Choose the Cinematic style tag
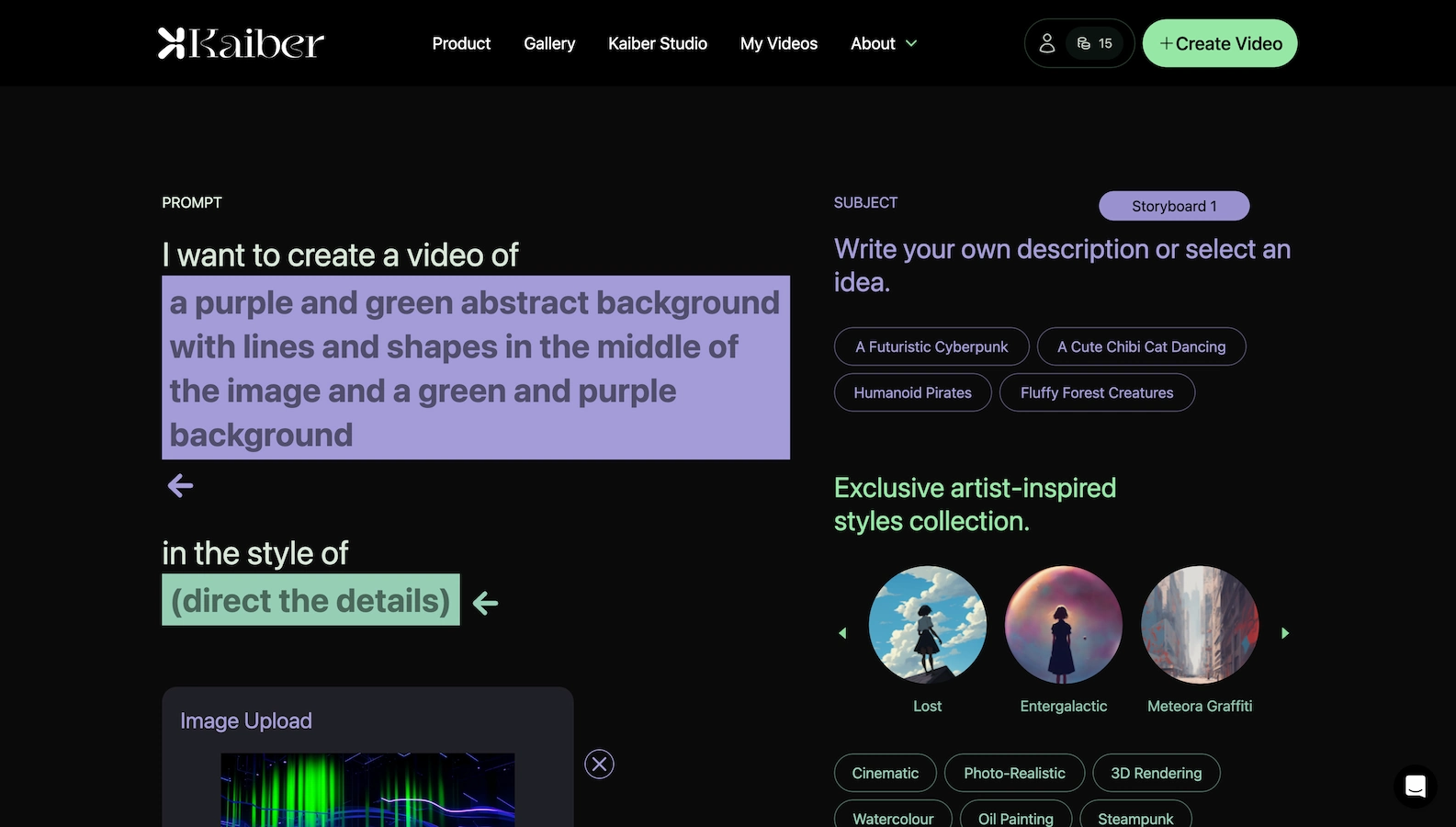 click(x=885, y=773)
